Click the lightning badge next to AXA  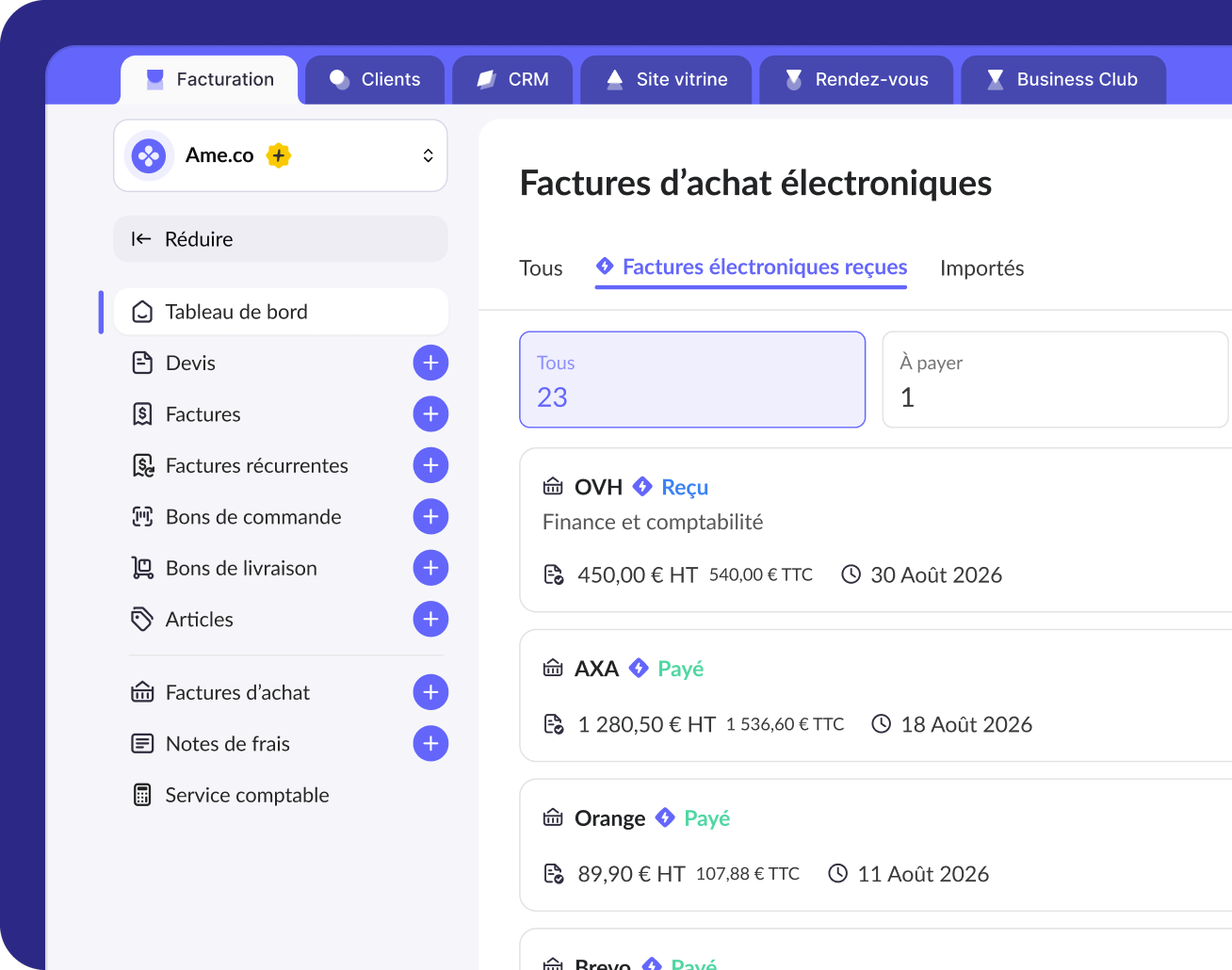(639, 668)
